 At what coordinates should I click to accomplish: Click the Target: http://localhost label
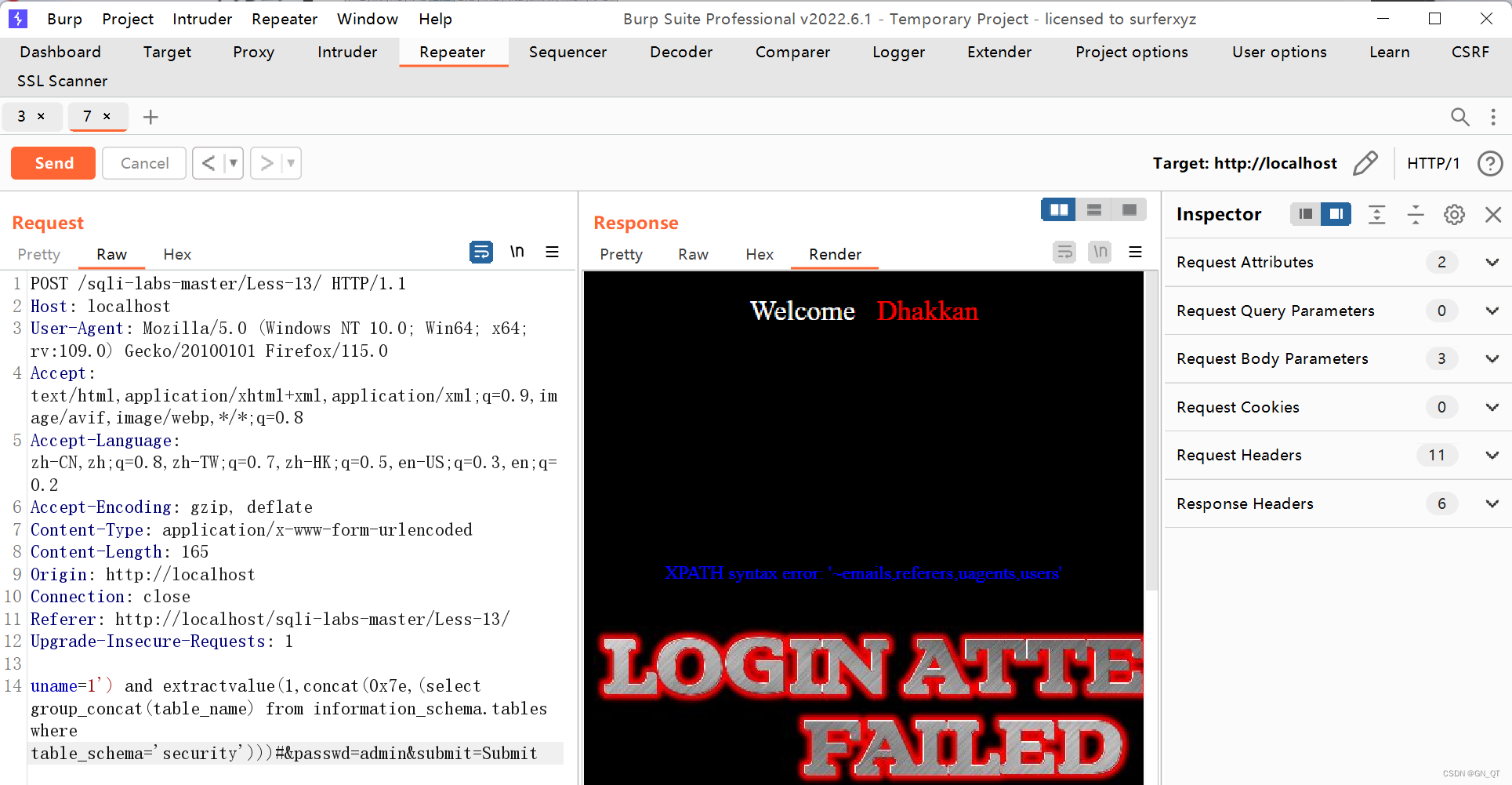(1245, 163)
